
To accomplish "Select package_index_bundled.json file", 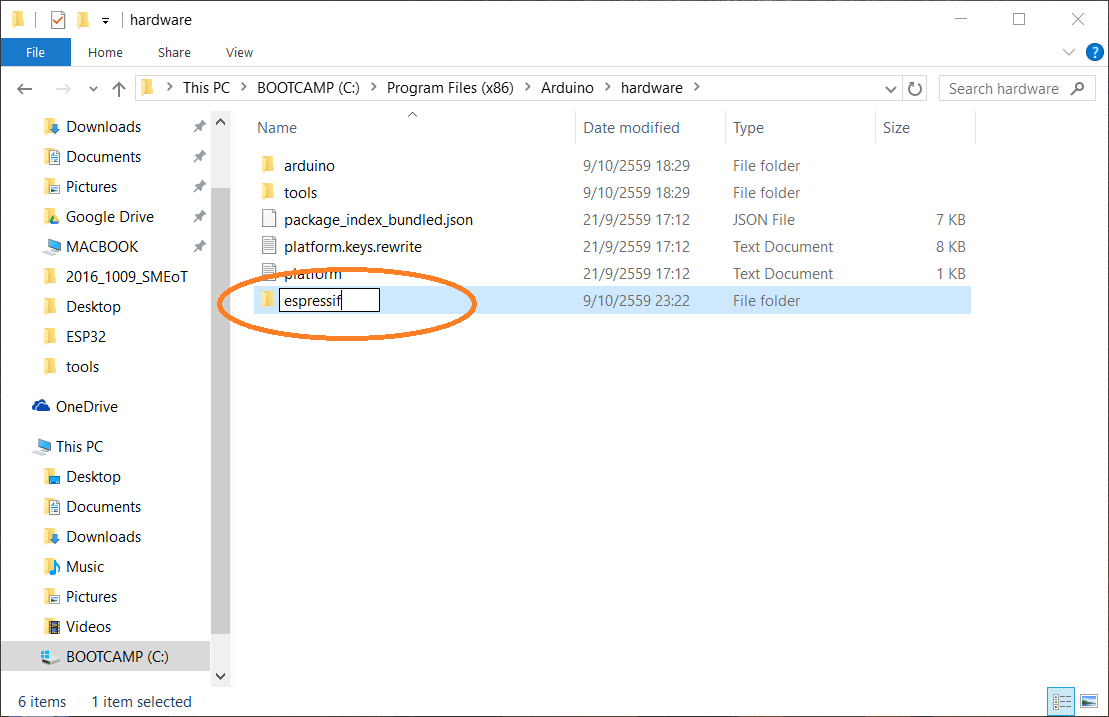I will pos(378,220).
